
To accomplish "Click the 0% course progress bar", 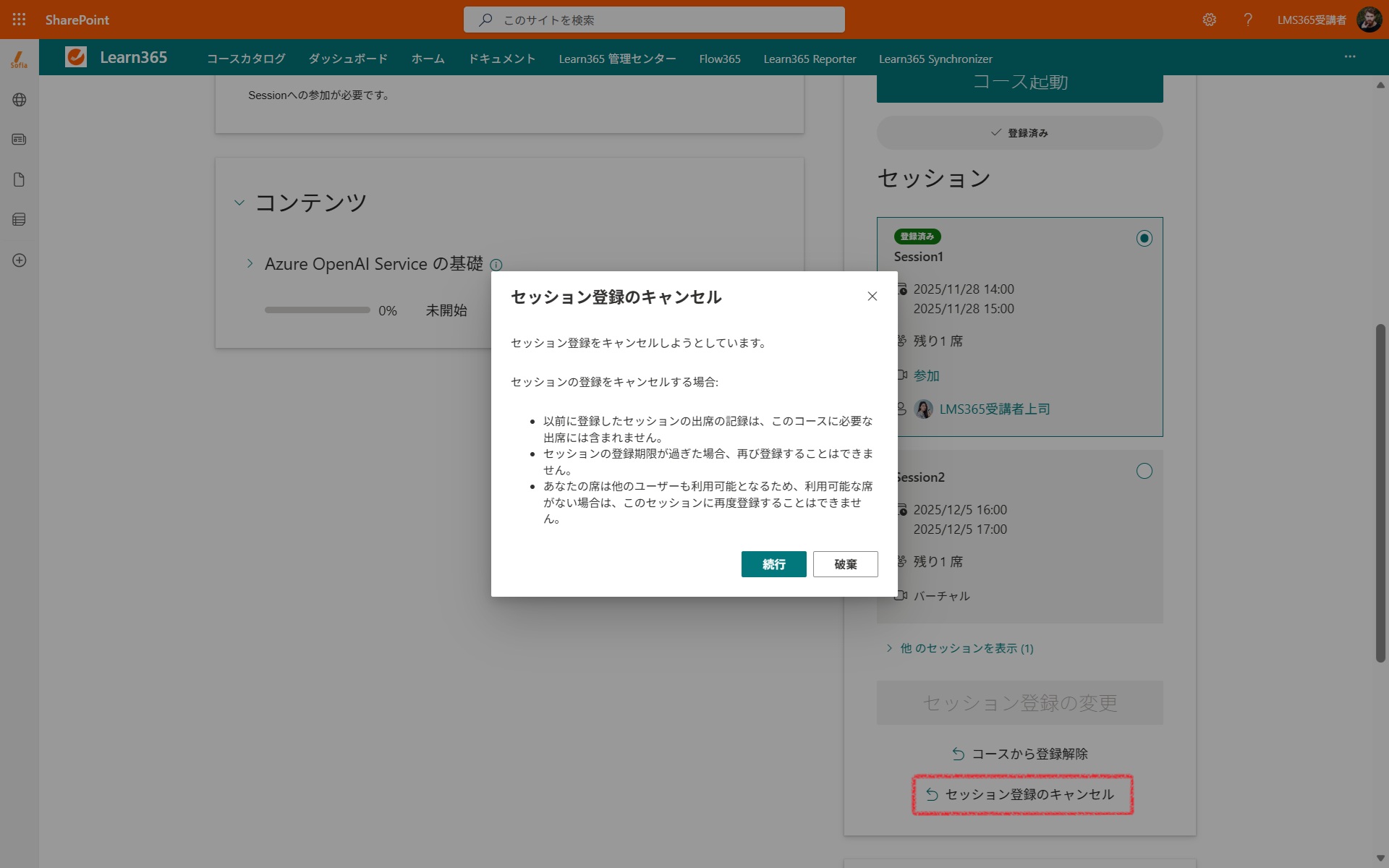I will pos(318,310).
